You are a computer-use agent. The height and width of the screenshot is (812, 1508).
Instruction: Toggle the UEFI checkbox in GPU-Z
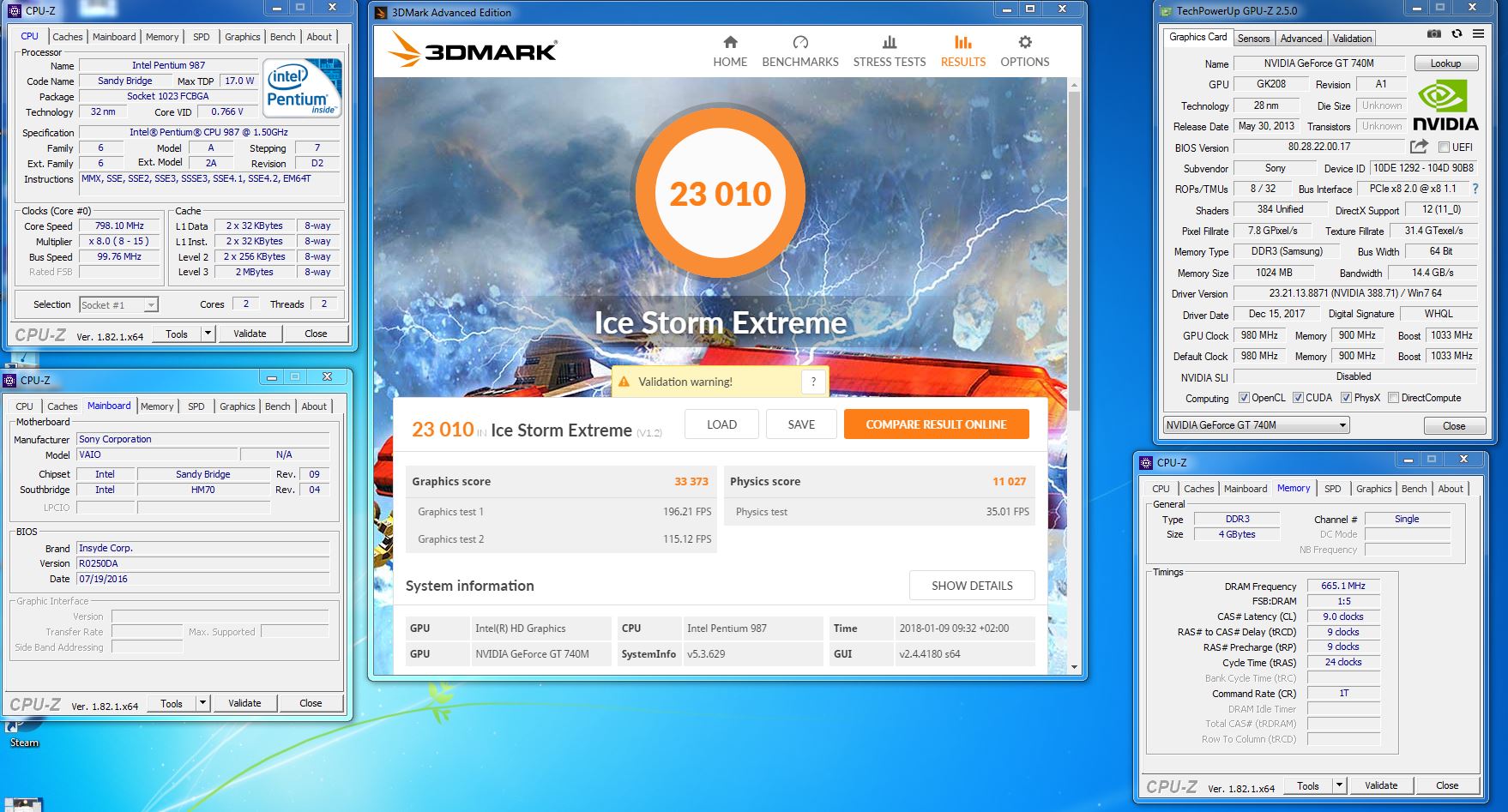[1444, 147]
